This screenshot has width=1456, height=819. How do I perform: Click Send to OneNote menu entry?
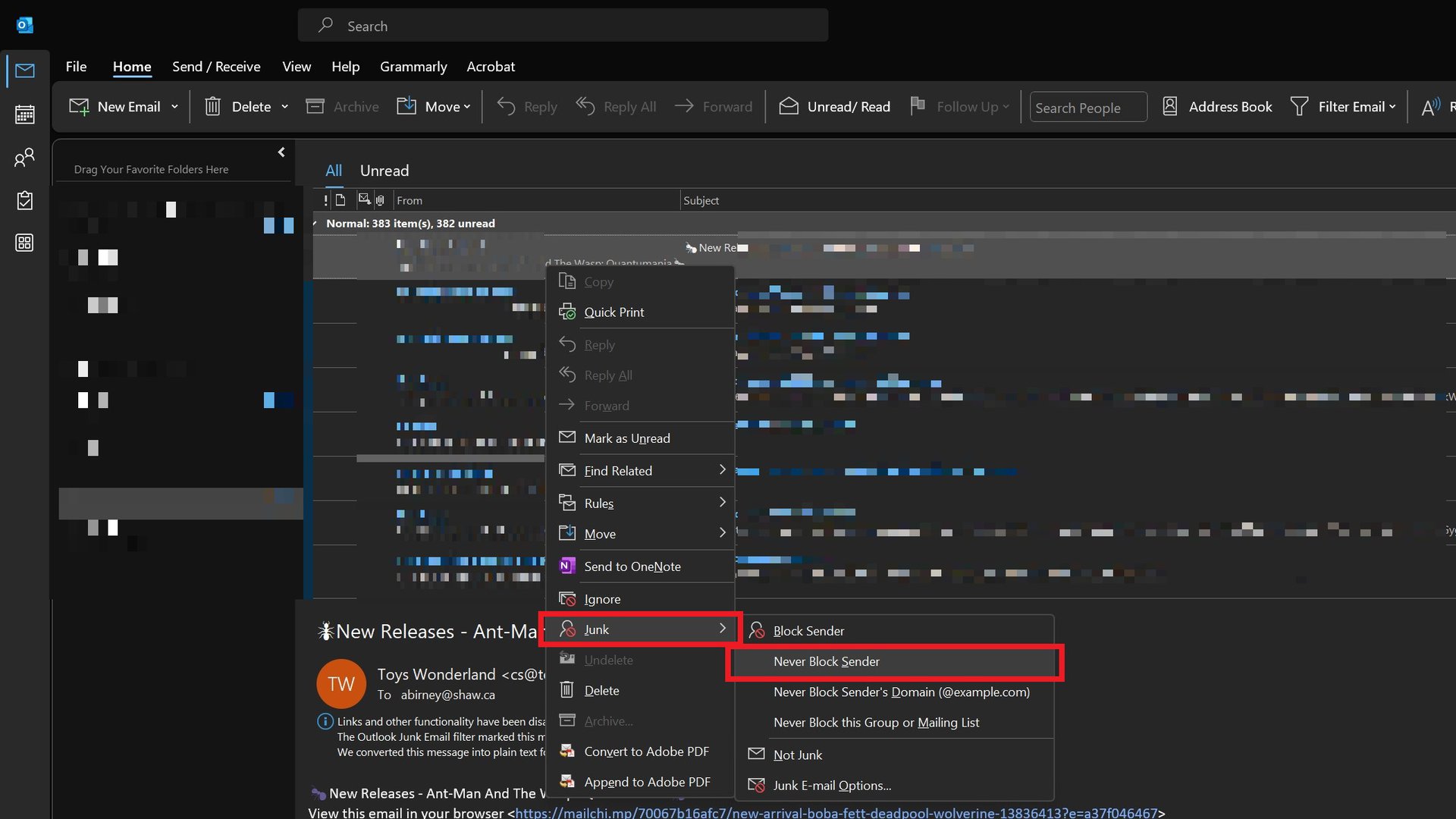640,566
